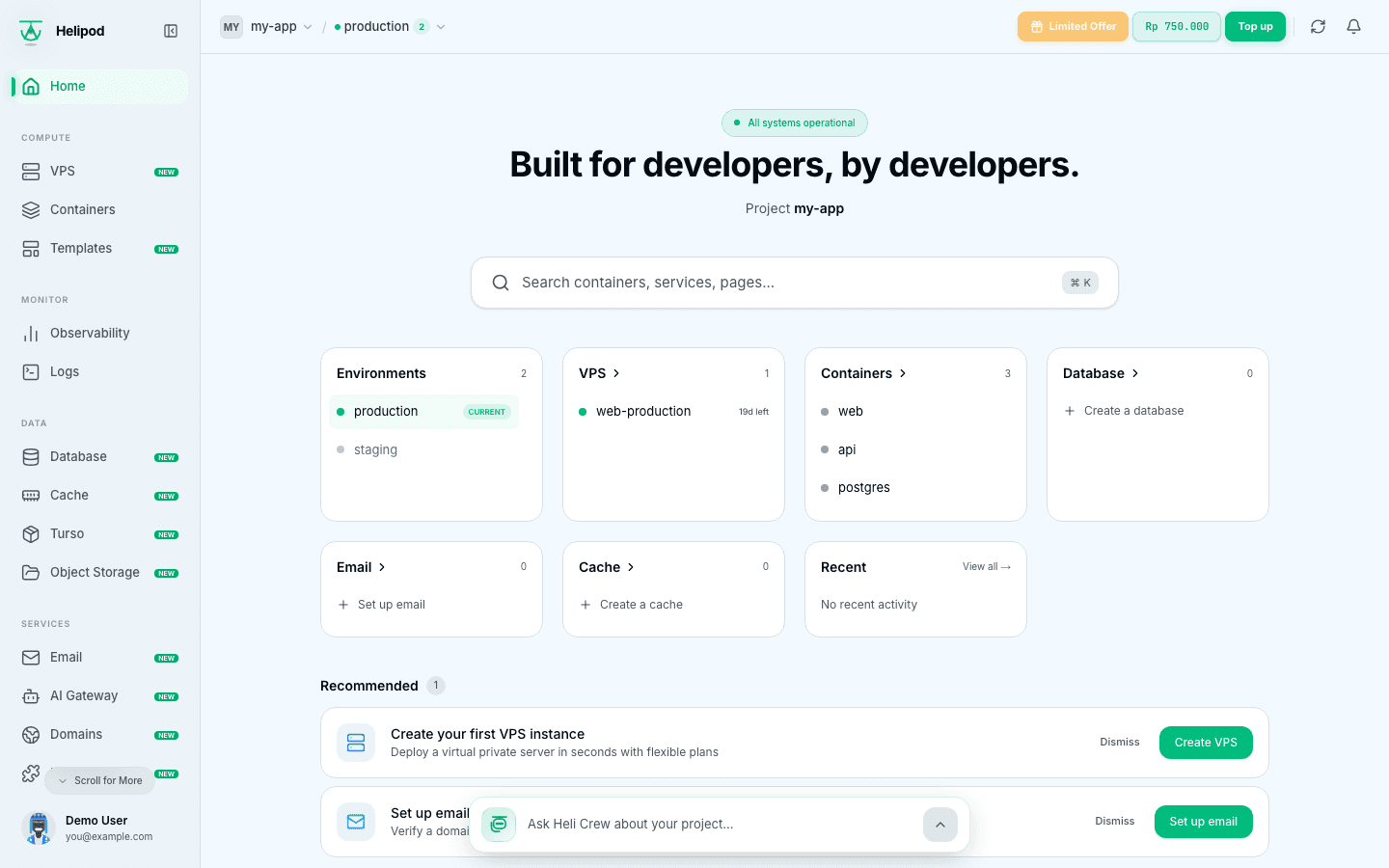Click the Rp 750.000 balance

pyautogui.click(x=1177, y=27)
